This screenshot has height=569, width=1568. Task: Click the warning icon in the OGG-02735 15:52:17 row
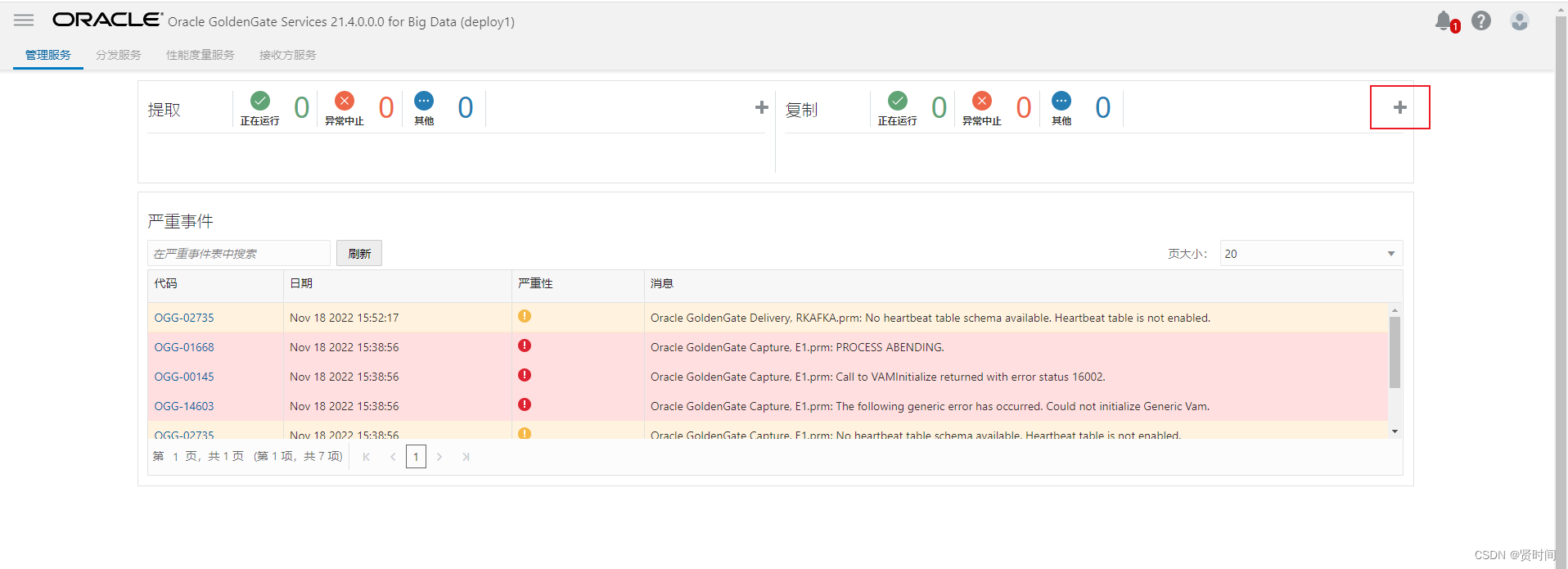tap(525, 316)
